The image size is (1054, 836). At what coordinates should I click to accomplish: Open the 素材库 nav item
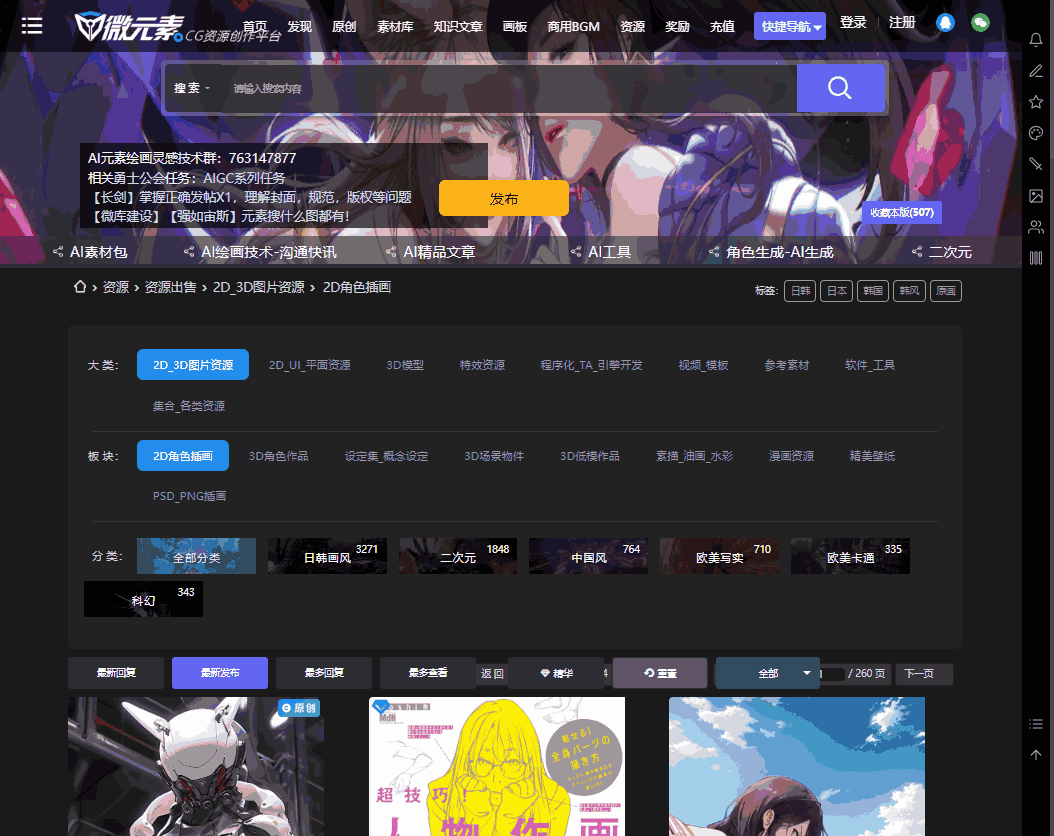[x=395, y=26]
